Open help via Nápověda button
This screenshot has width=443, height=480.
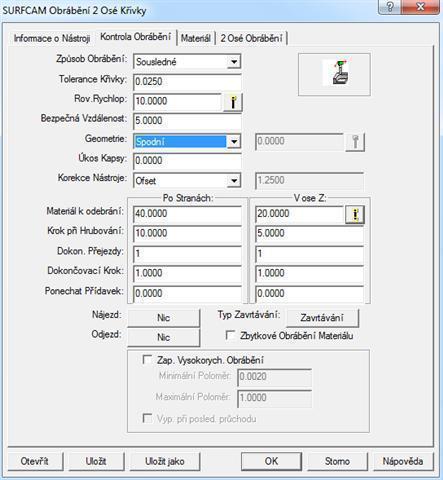[x=403, y=461]
